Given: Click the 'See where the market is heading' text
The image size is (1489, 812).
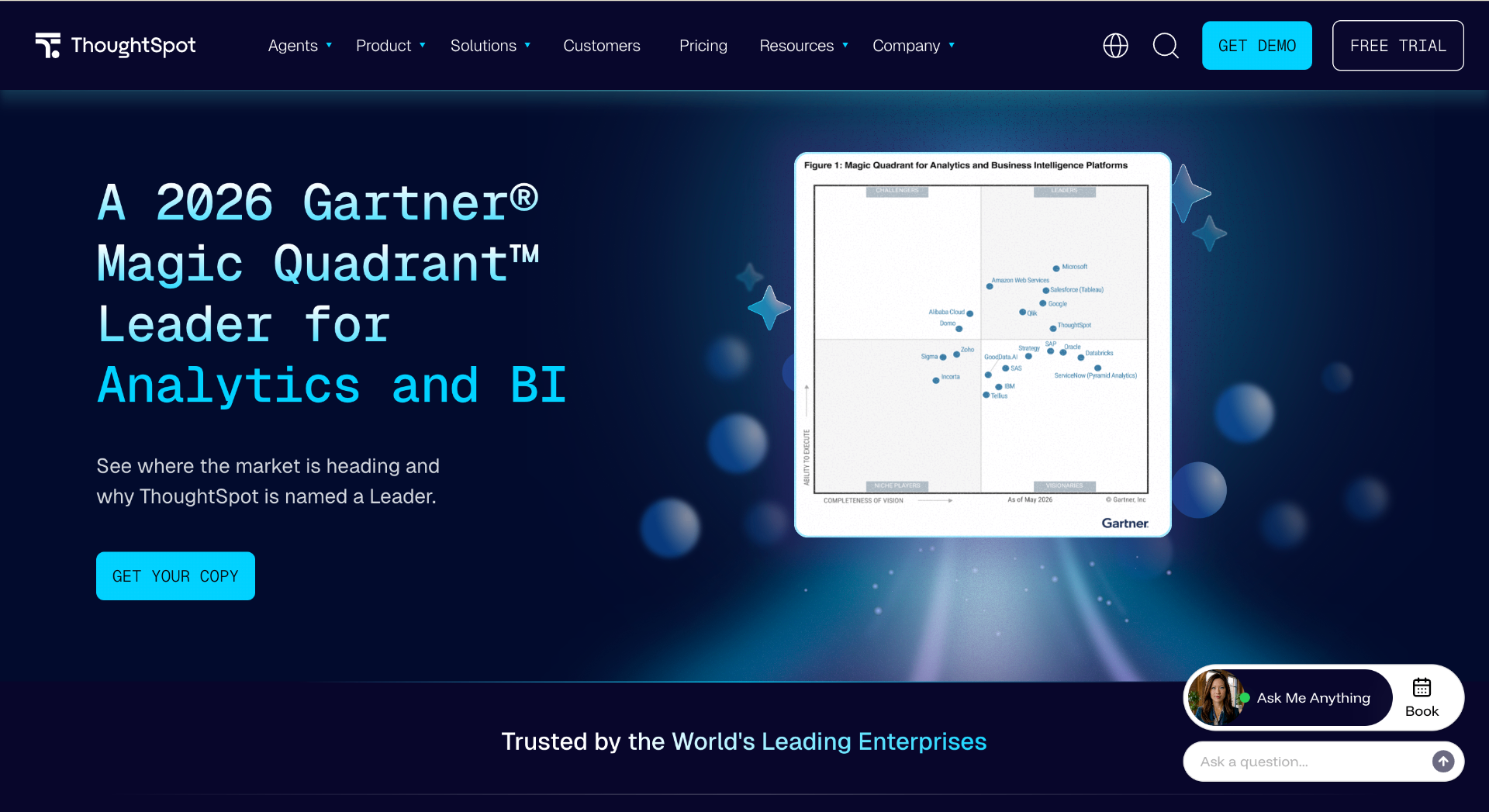Looking at the screenshot, I should click(x=268, y=481).
